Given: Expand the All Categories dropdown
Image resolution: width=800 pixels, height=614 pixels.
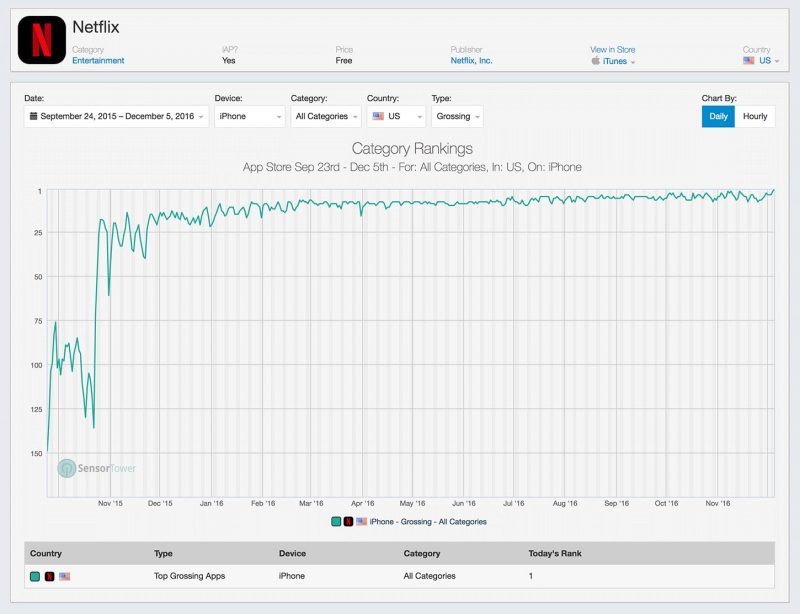Looking at the screenshot, I should click(x=326, y=116).
